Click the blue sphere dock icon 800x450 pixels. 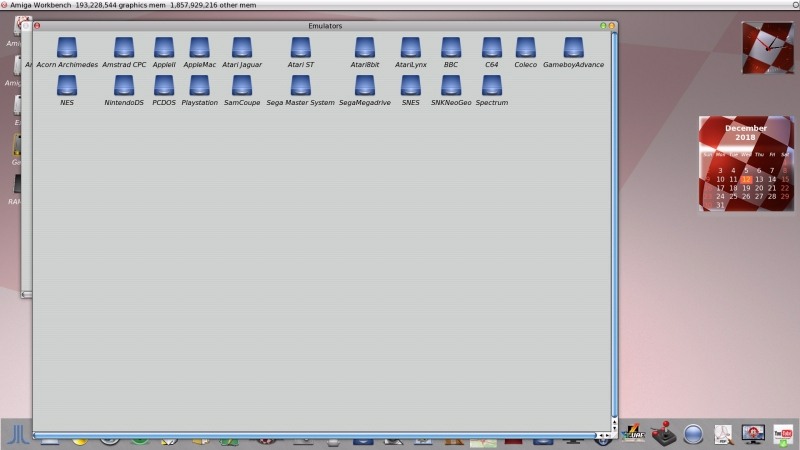pos(693,435)
